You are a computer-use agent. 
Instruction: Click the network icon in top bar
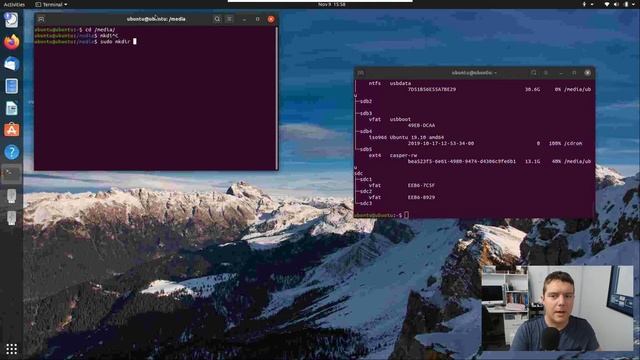click(607, 4)
